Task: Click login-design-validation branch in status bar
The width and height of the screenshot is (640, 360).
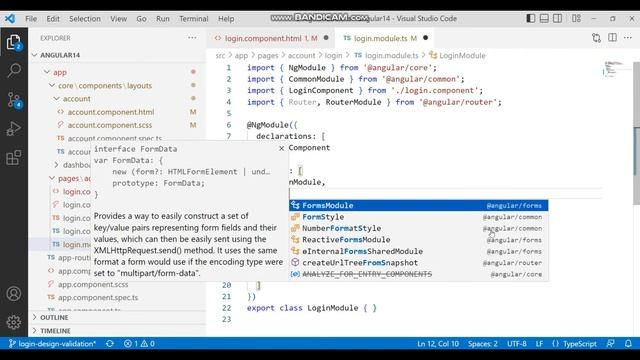Action: tap(52, 344)
